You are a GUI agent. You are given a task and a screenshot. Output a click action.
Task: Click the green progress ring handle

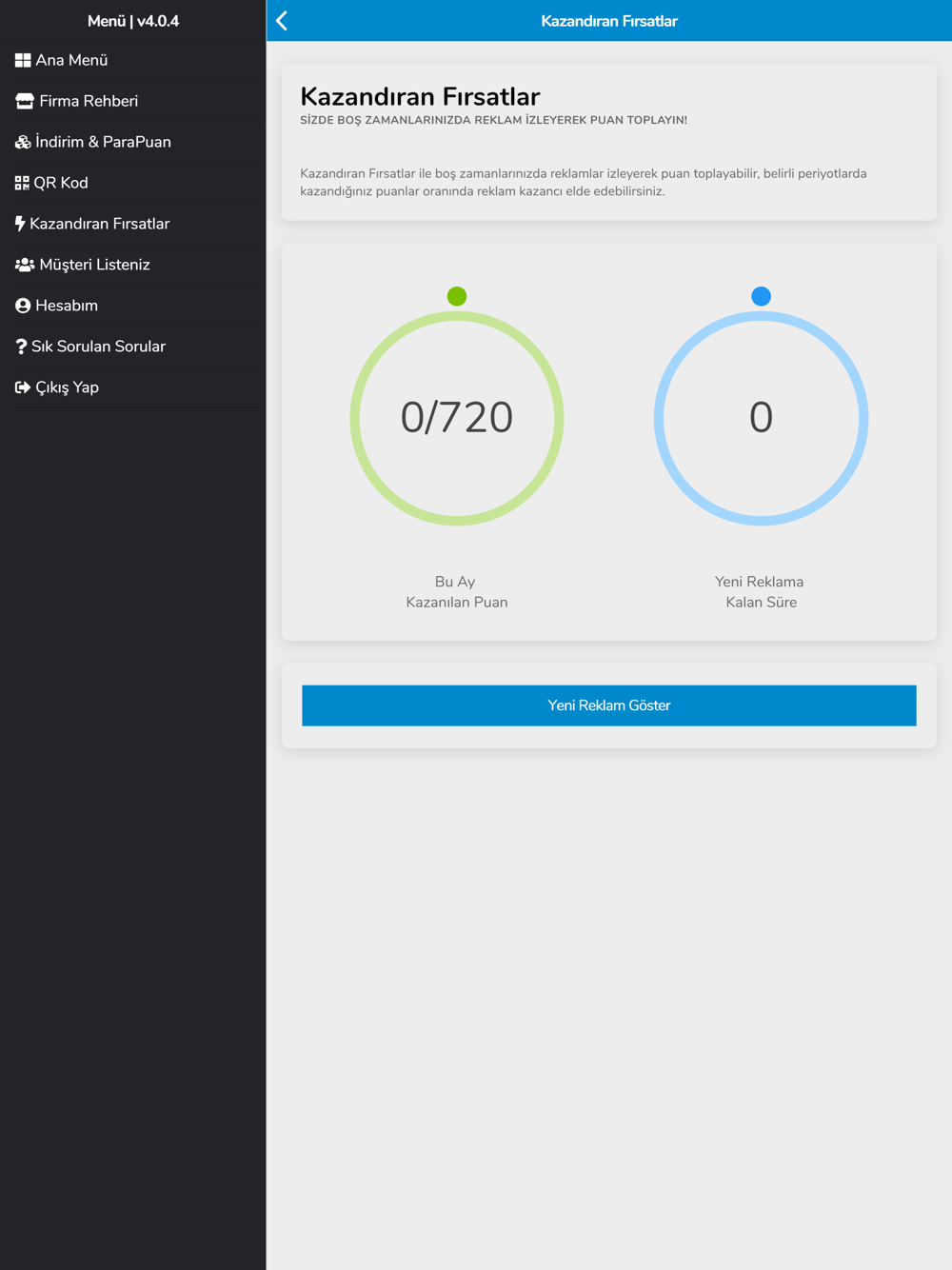[457, 296]
